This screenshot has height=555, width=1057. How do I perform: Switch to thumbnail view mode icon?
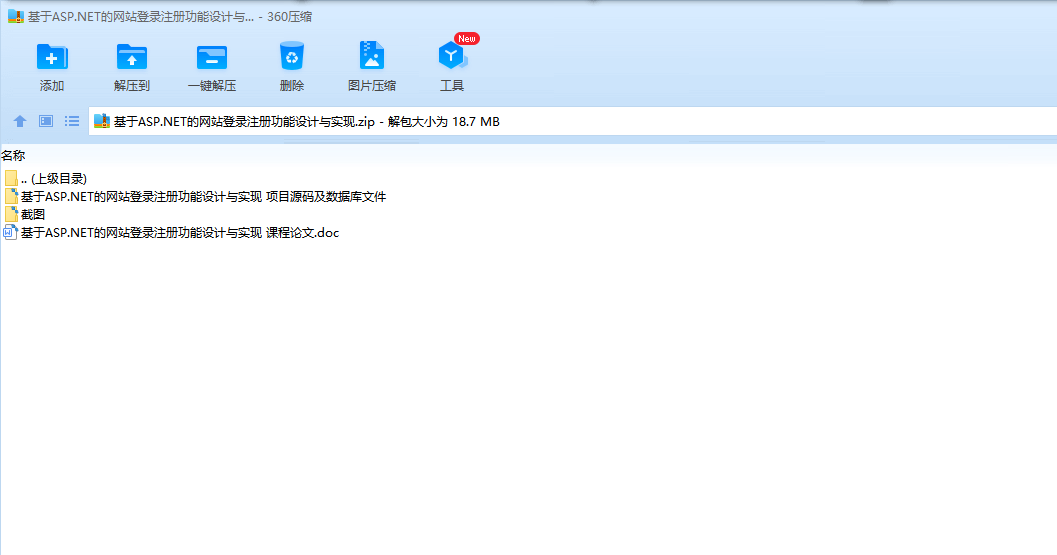pos(46,121)
